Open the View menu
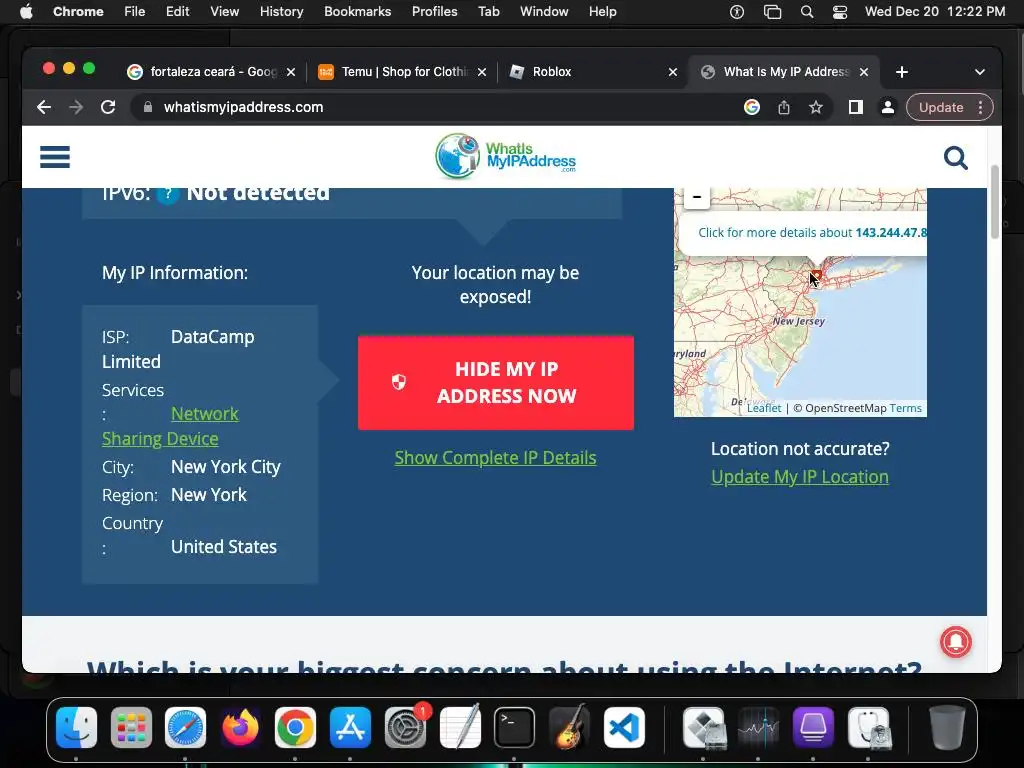The image size is (1024, 768). pos(224,12)
